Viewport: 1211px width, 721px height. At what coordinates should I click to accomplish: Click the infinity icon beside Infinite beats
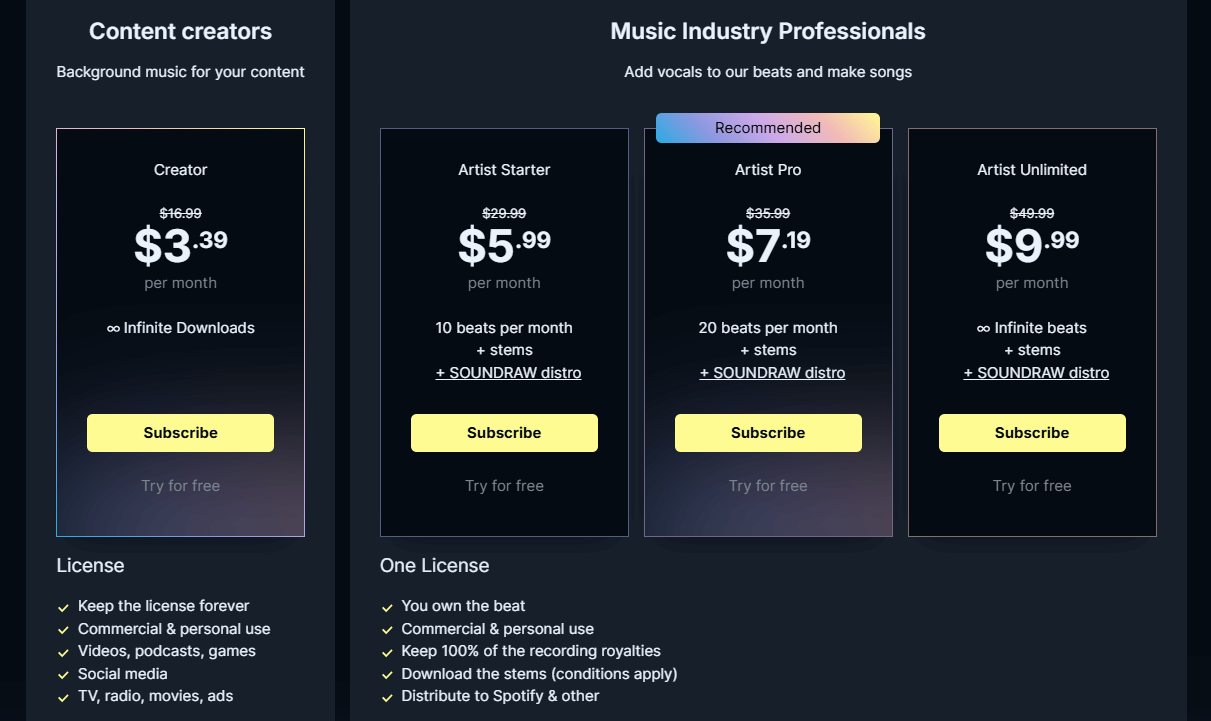tap(984, 328)
